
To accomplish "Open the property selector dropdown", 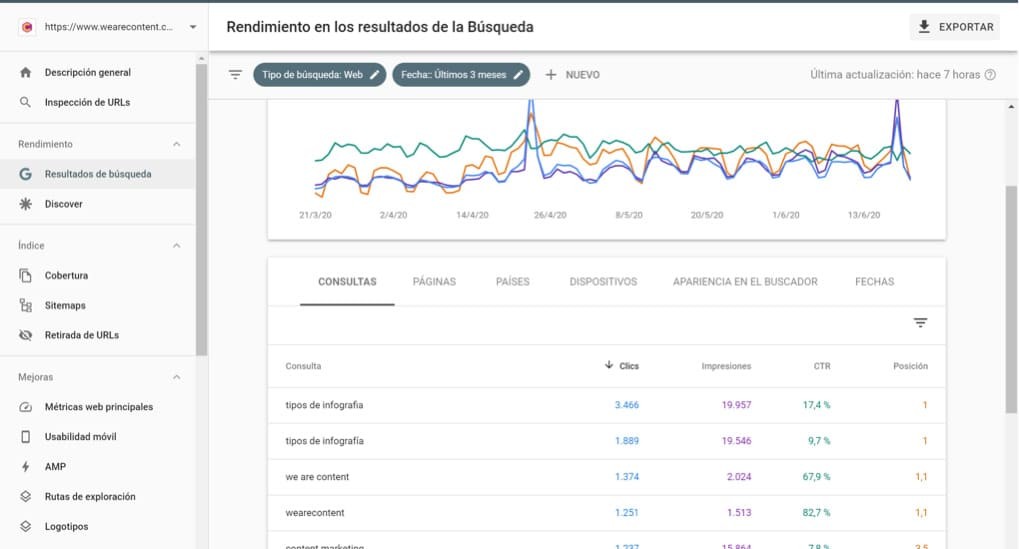I will pos(192,27).
